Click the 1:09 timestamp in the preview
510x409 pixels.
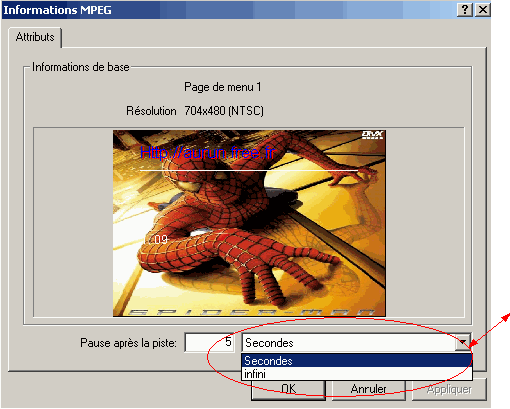155,239
